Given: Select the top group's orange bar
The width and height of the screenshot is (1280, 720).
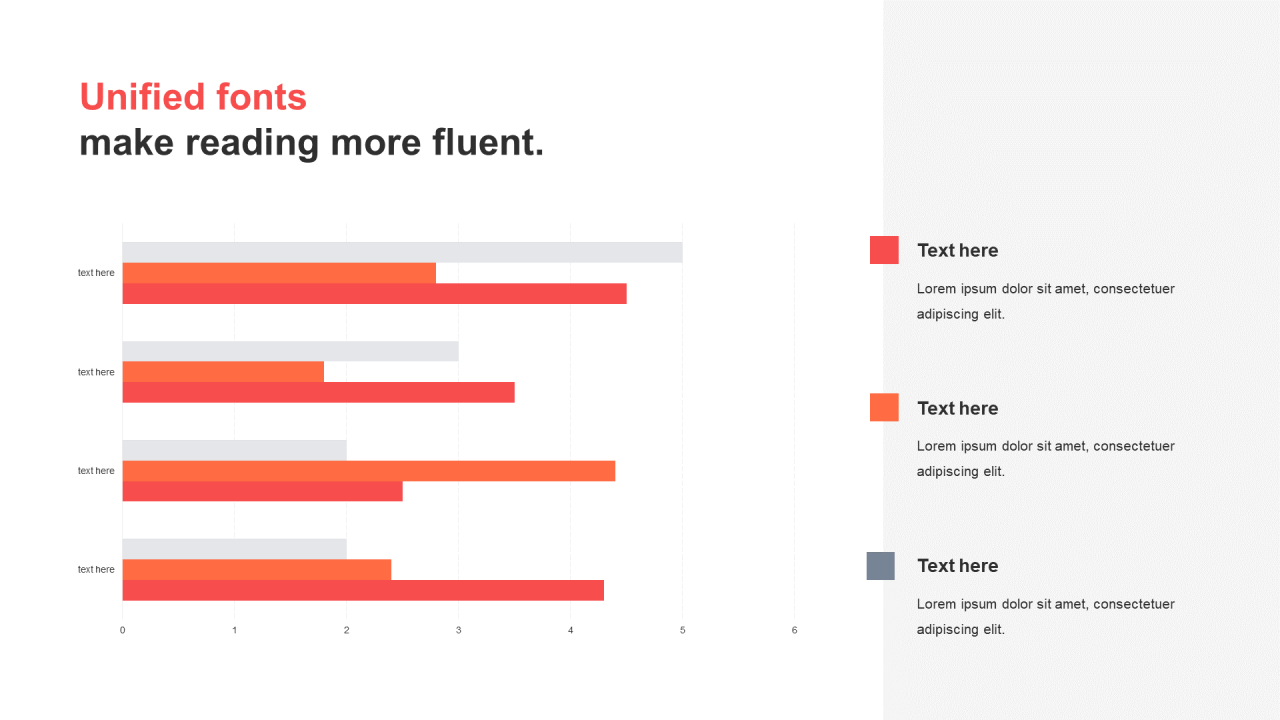Looking at the screenshot, I should pyautogui.click(x=279, y=273).
